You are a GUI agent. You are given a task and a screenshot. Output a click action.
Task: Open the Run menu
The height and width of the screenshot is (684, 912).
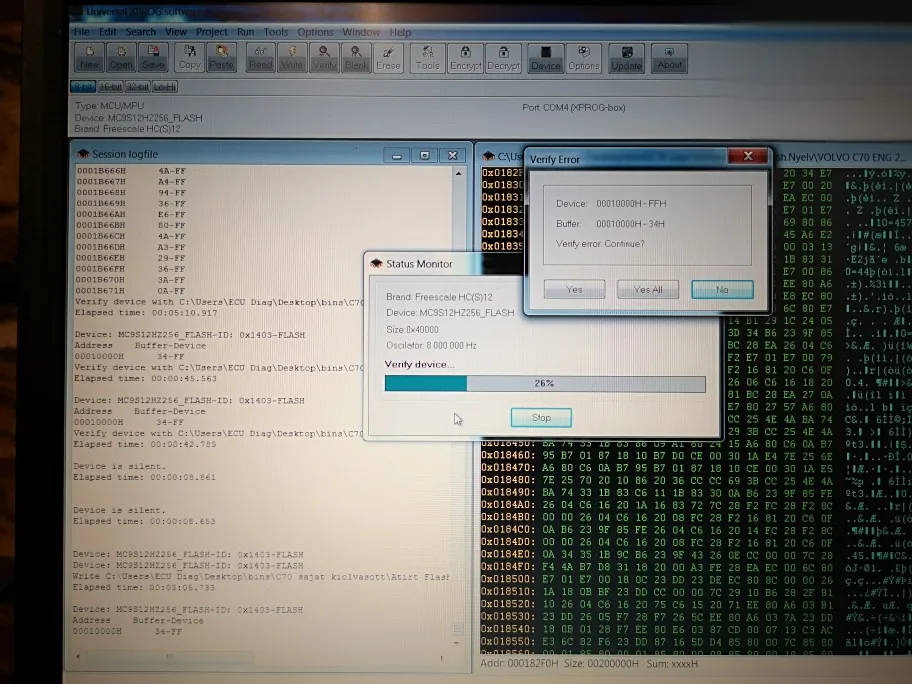point(245,31)
